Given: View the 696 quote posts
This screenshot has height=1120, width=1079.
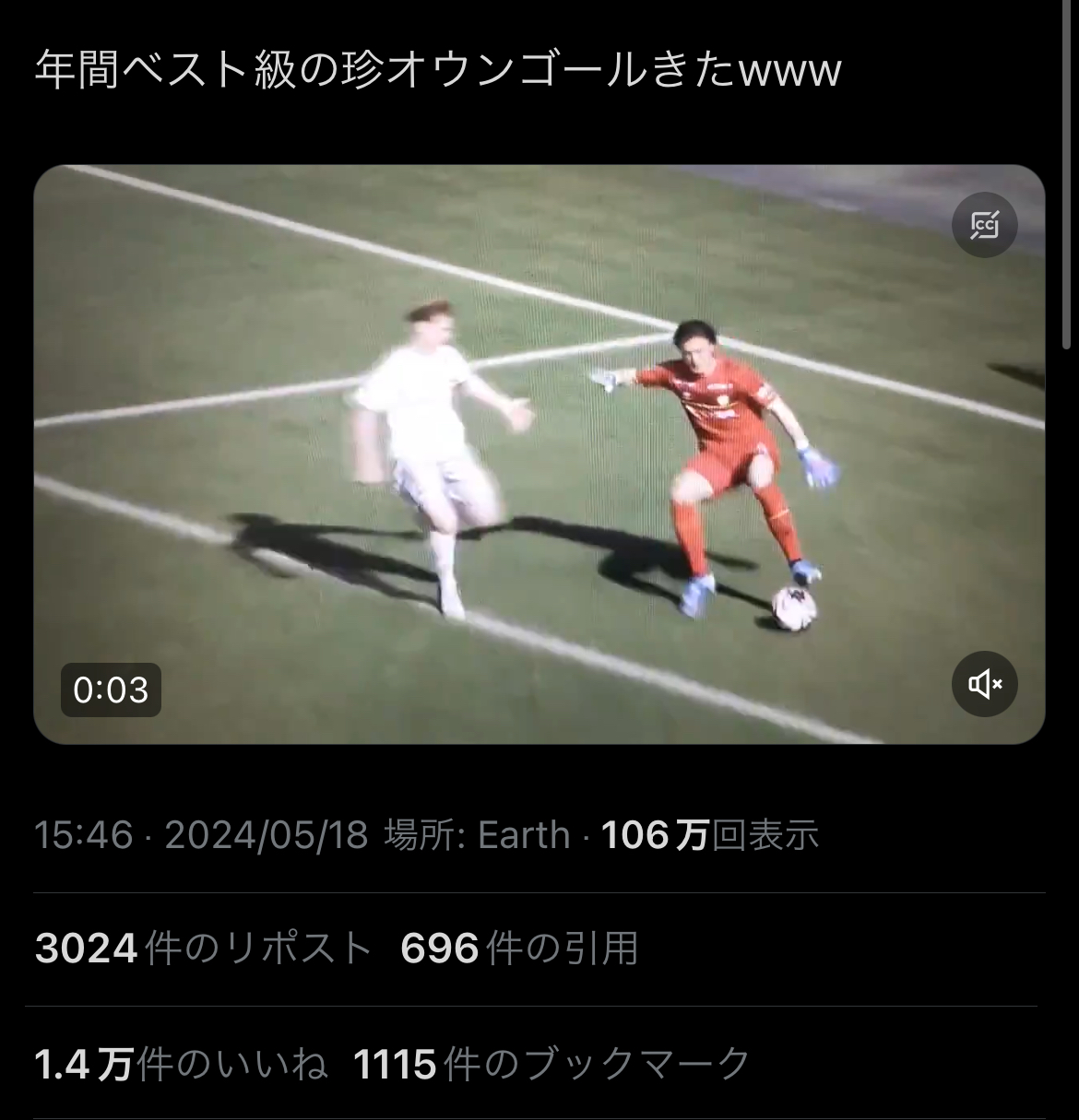Looking at the screenshot, I should click(519, 948).
